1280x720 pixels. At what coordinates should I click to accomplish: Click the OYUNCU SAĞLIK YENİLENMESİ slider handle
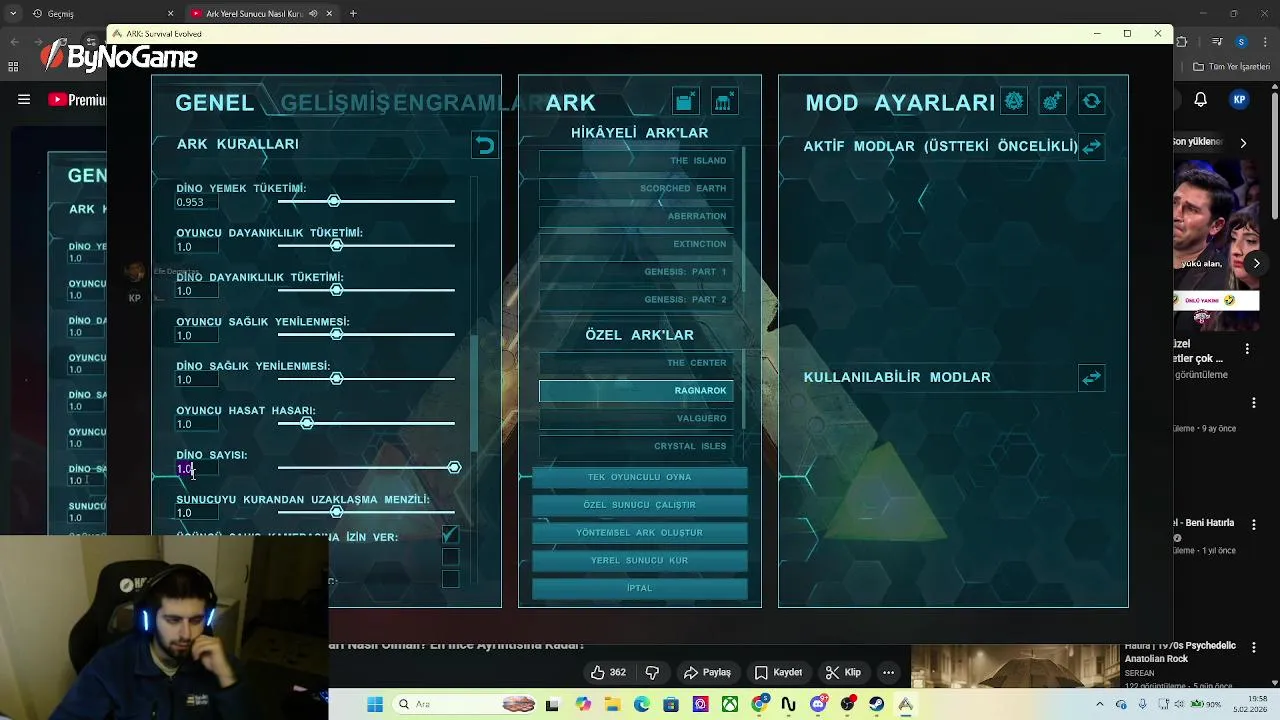(337, 334)
